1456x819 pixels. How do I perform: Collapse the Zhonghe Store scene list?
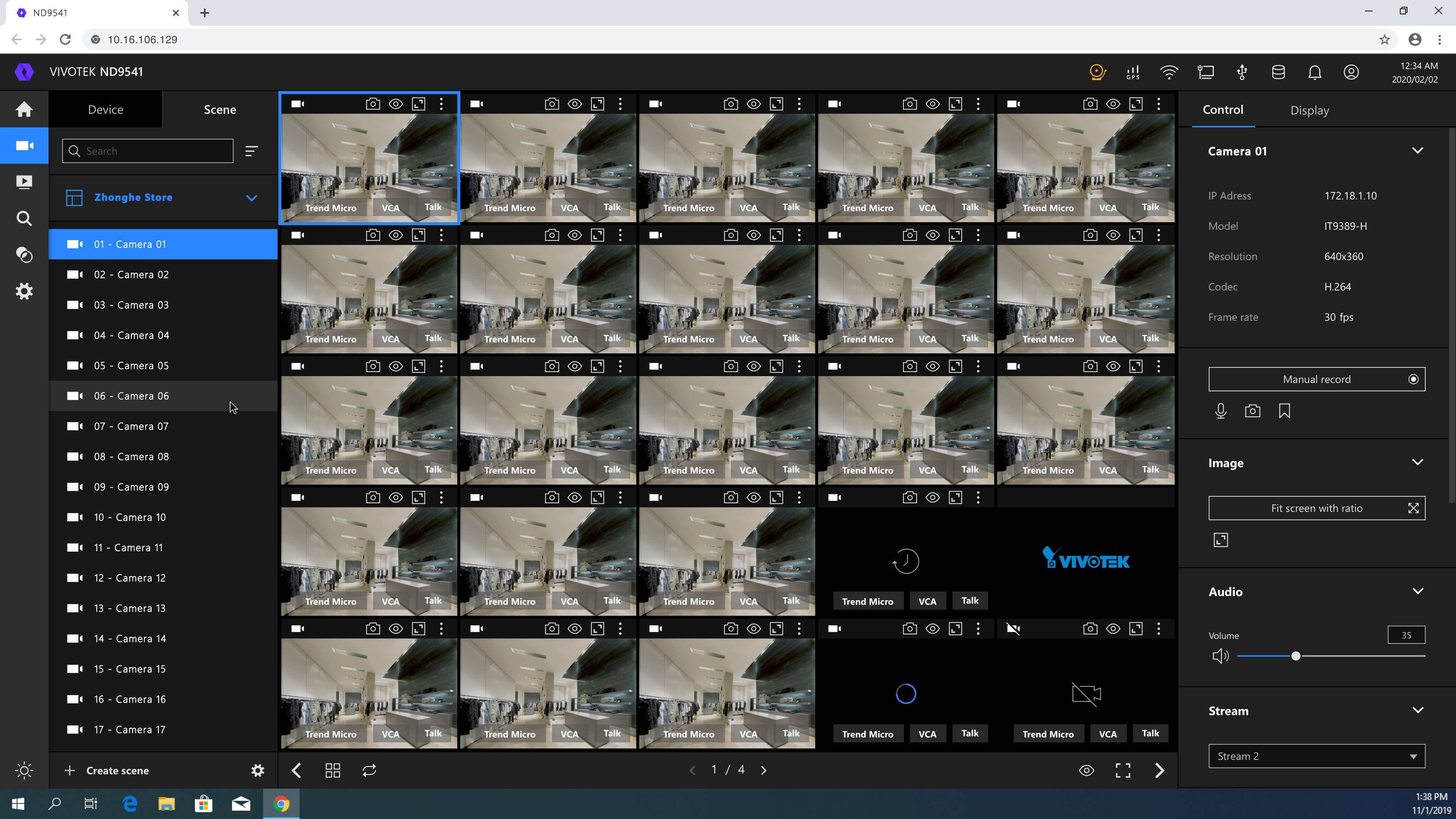tap(251, 198)
